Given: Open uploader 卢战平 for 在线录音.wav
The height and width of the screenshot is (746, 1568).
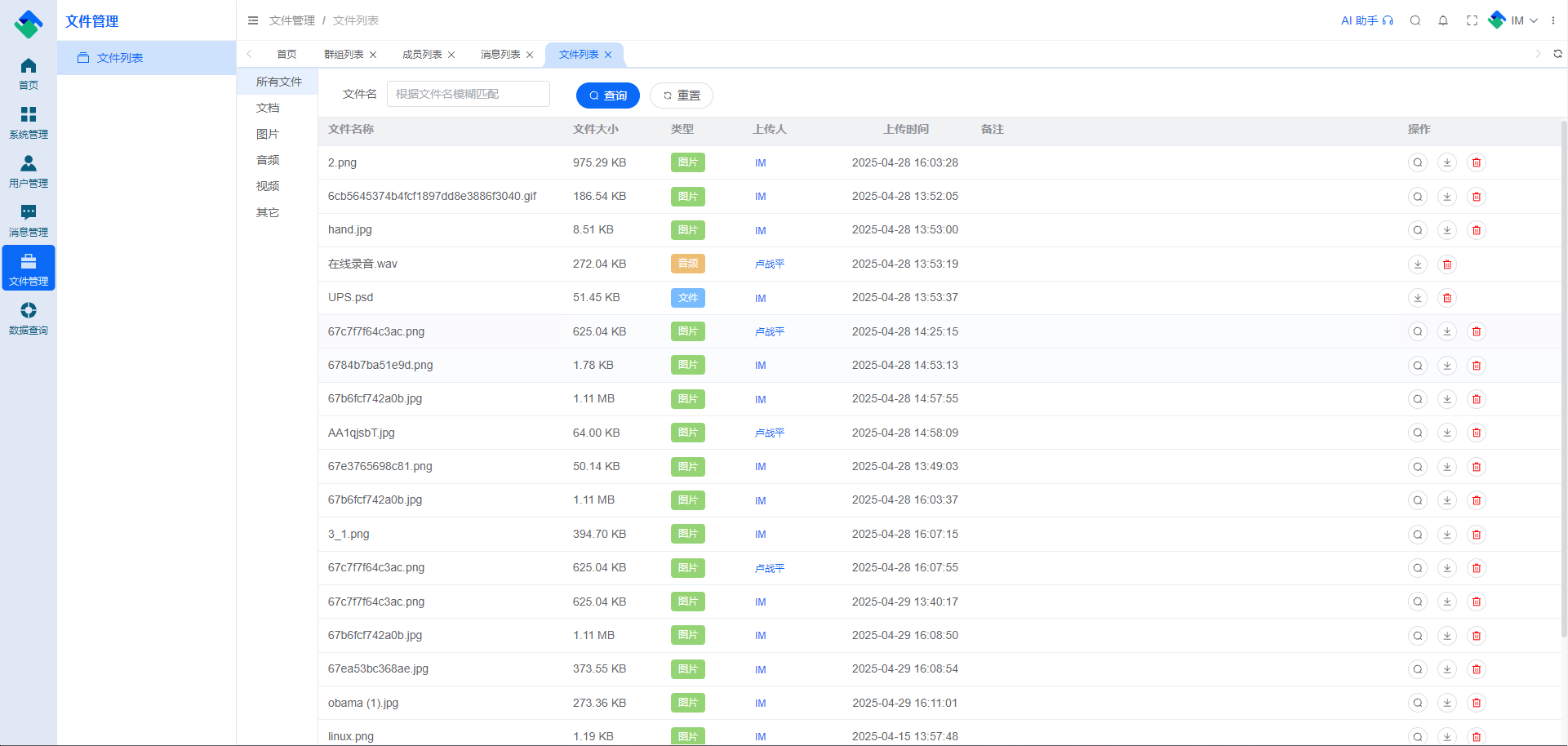Looking at the screenshot, I should 770,264.
